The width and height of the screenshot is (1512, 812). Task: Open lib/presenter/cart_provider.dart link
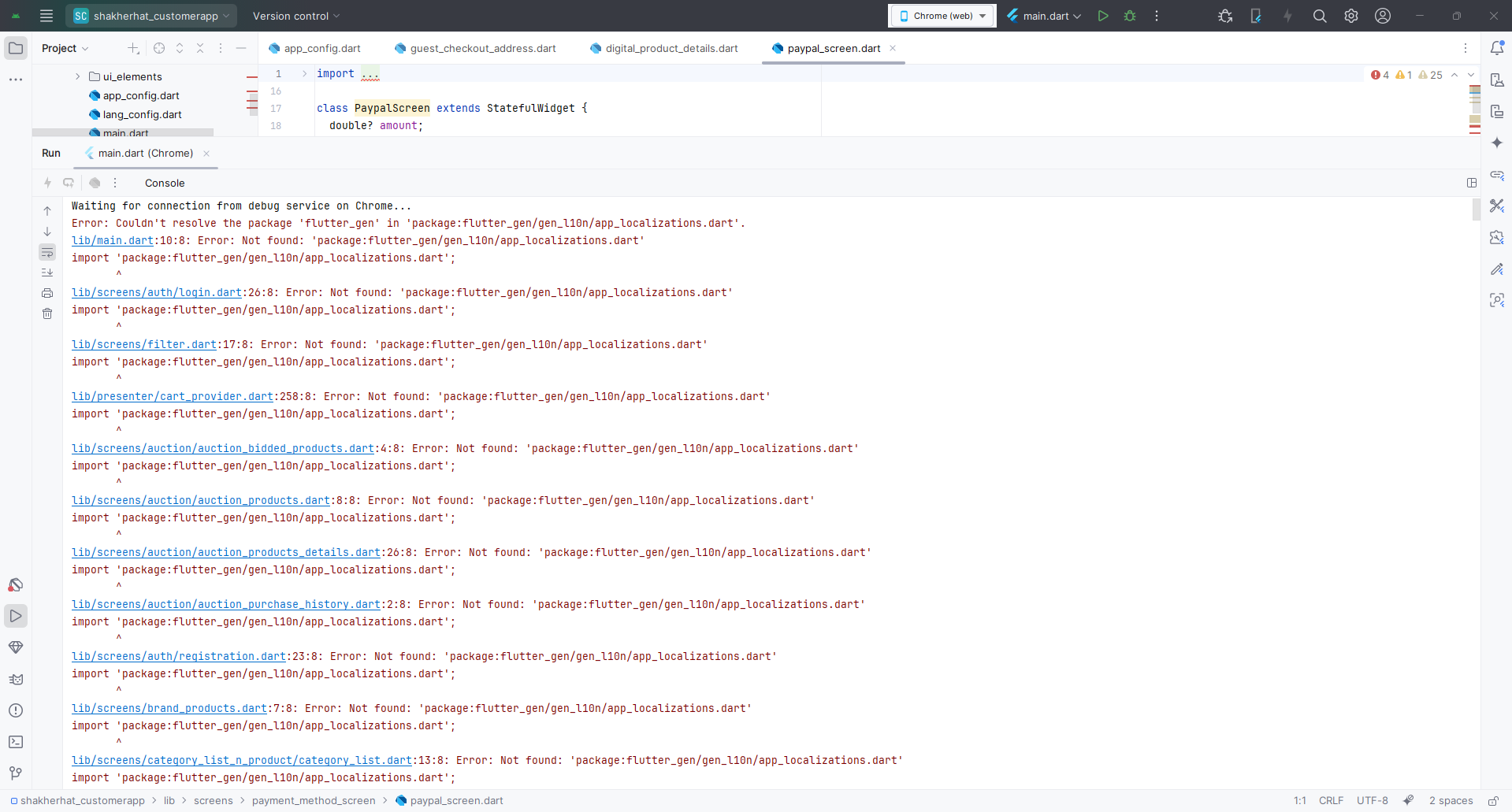coord(173,396)
